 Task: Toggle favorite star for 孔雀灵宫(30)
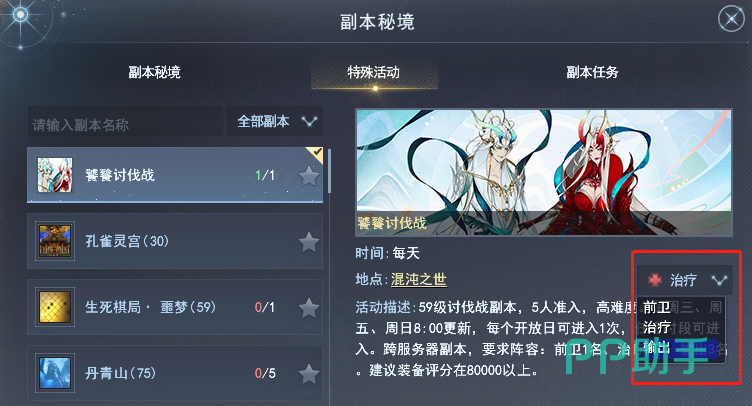pyautogui.click(x=308, y=242)
